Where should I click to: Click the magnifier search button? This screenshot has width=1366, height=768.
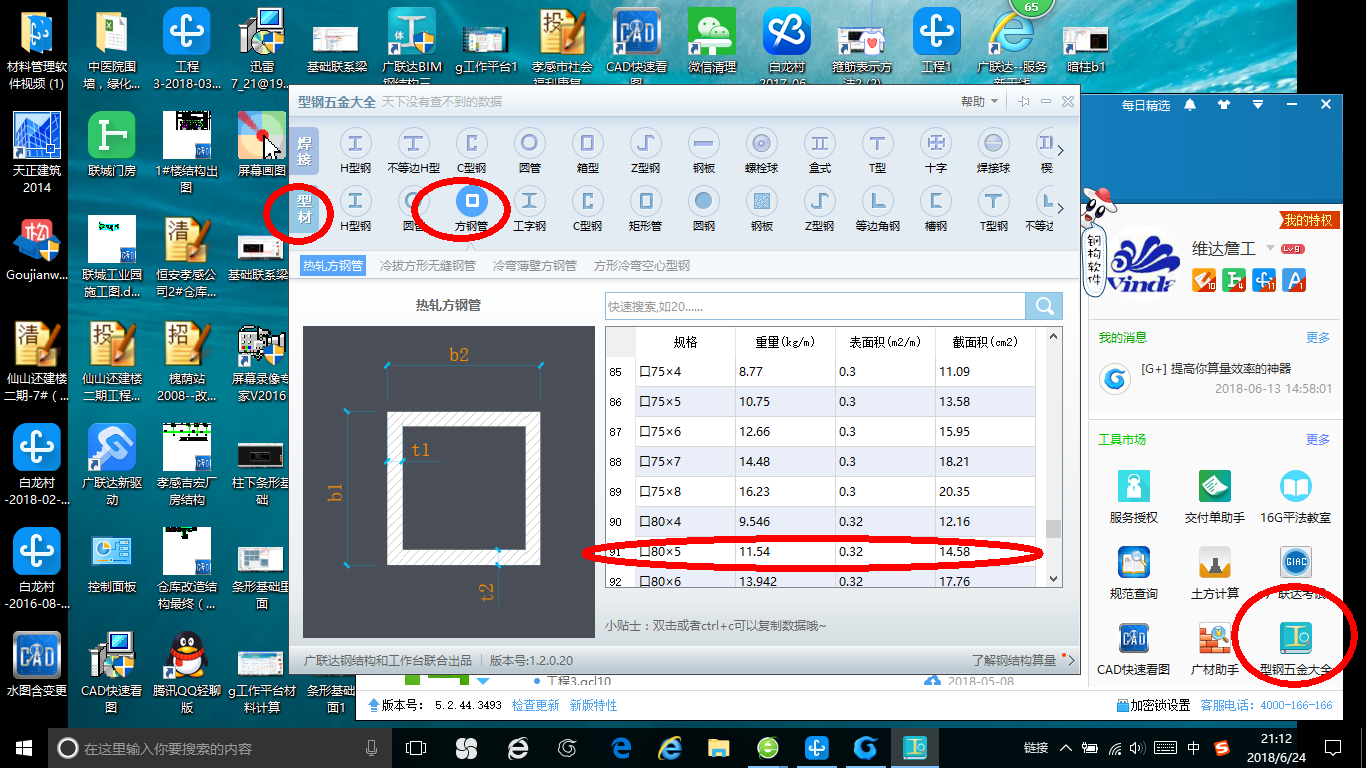pyautogui.click(x=1044, y=306)
